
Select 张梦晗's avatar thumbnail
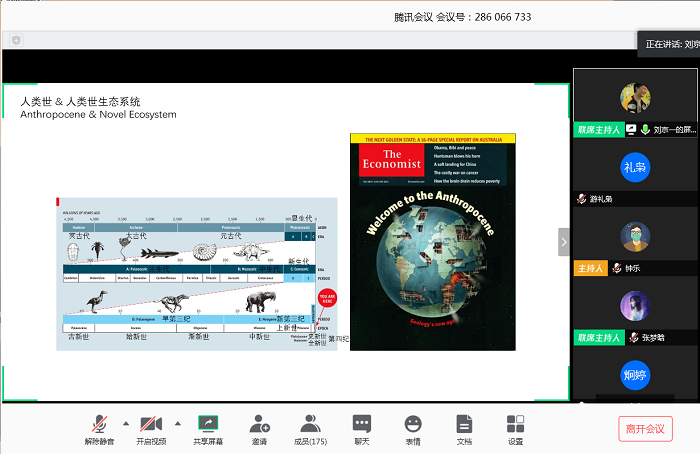635,306
